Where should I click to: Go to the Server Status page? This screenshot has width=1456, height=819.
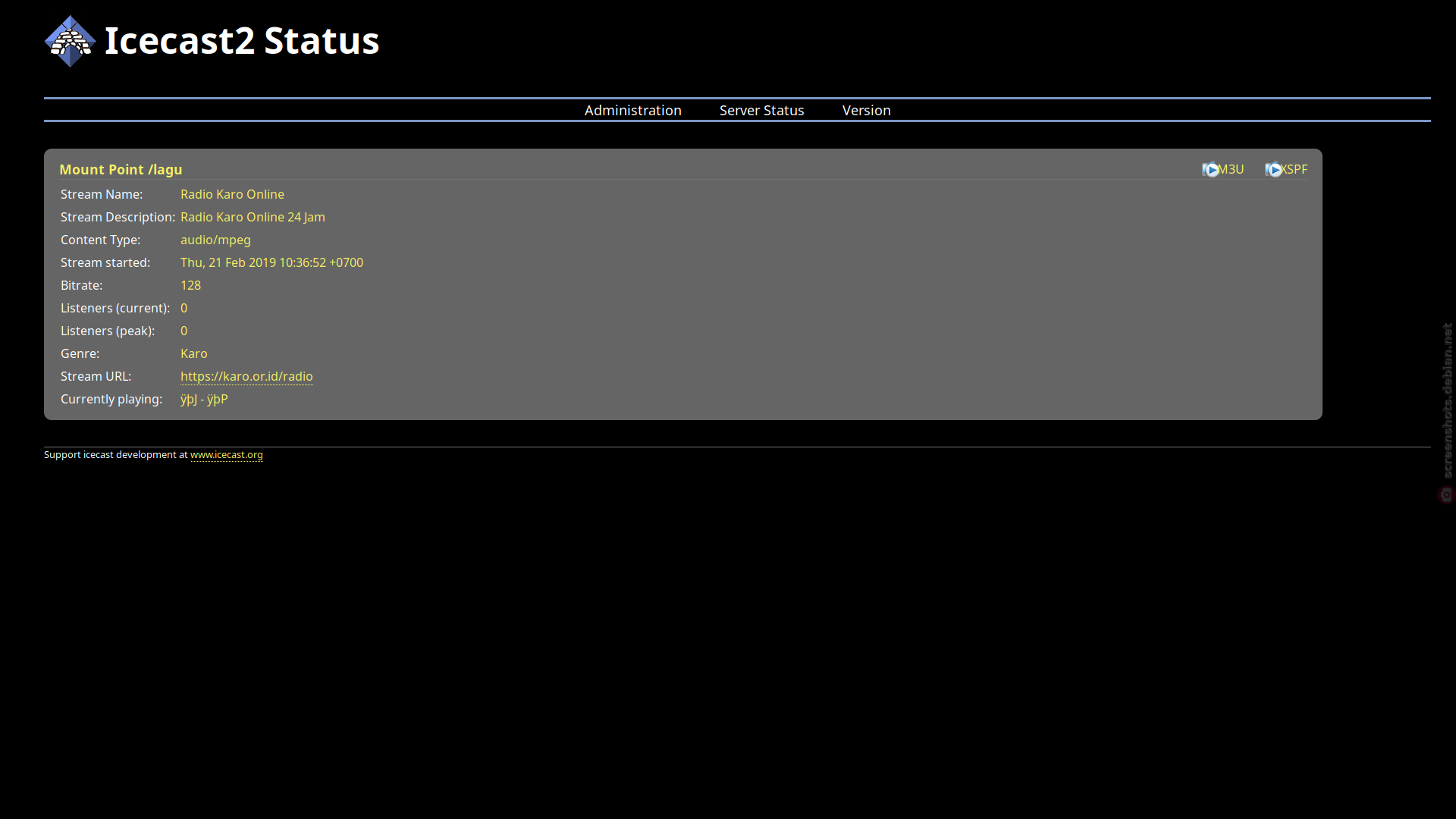tap(761, 110)
